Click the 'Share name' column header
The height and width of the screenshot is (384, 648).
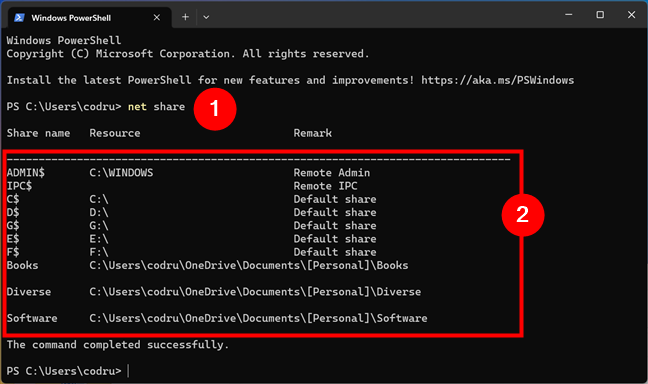tap(38, 133)
